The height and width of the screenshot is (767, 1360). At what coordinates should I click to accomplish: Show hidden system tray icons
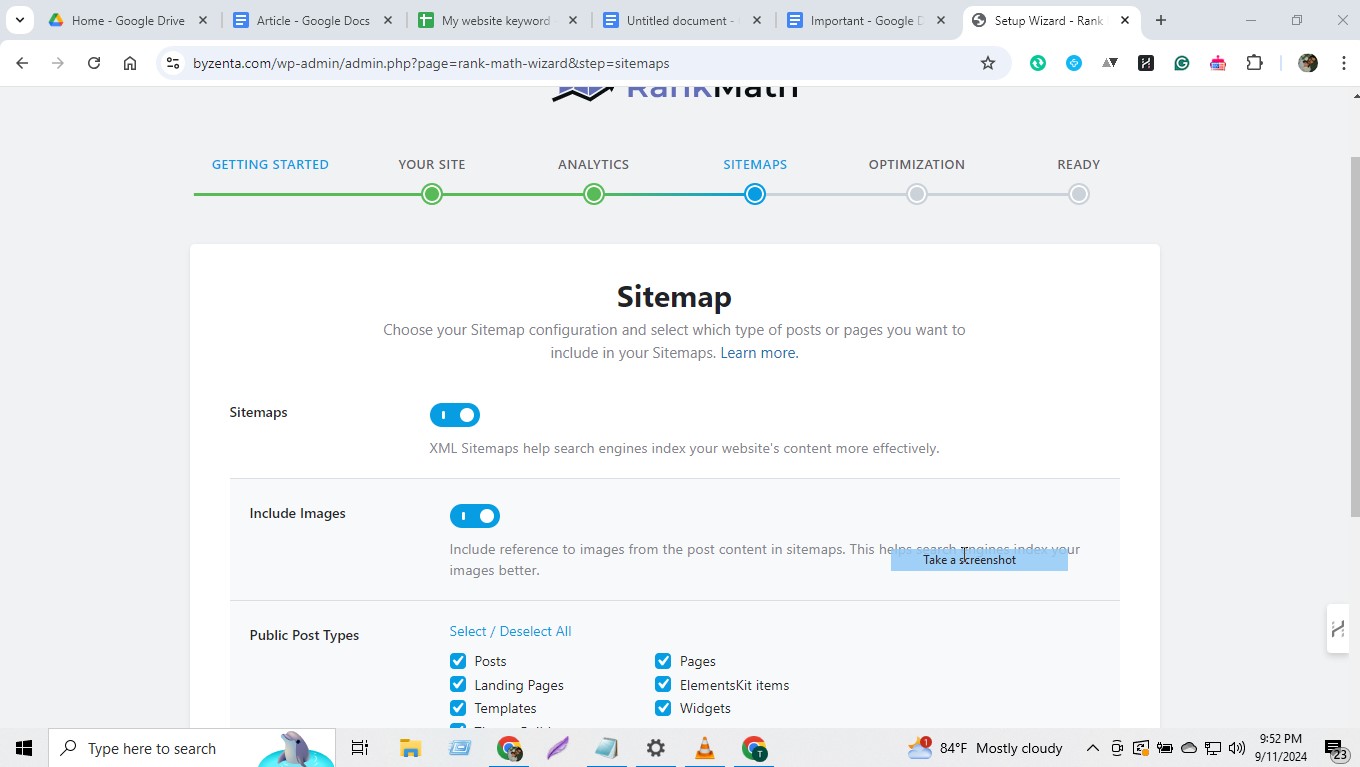(x=1093, y=748)
